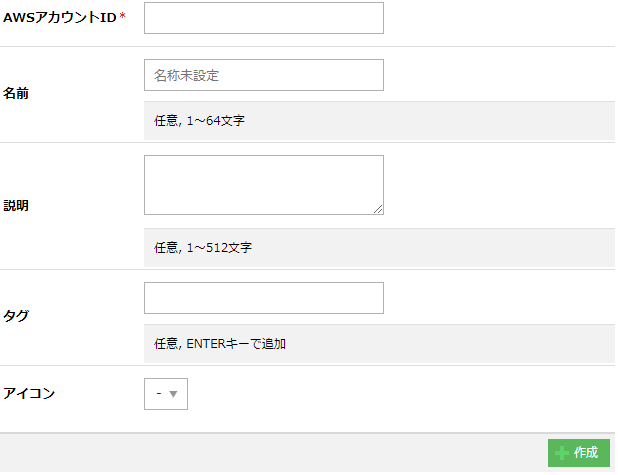Screen dimensions: 618x475
Task: Click the hint text 任意, 1〜64文字
Action: point(199,121)
